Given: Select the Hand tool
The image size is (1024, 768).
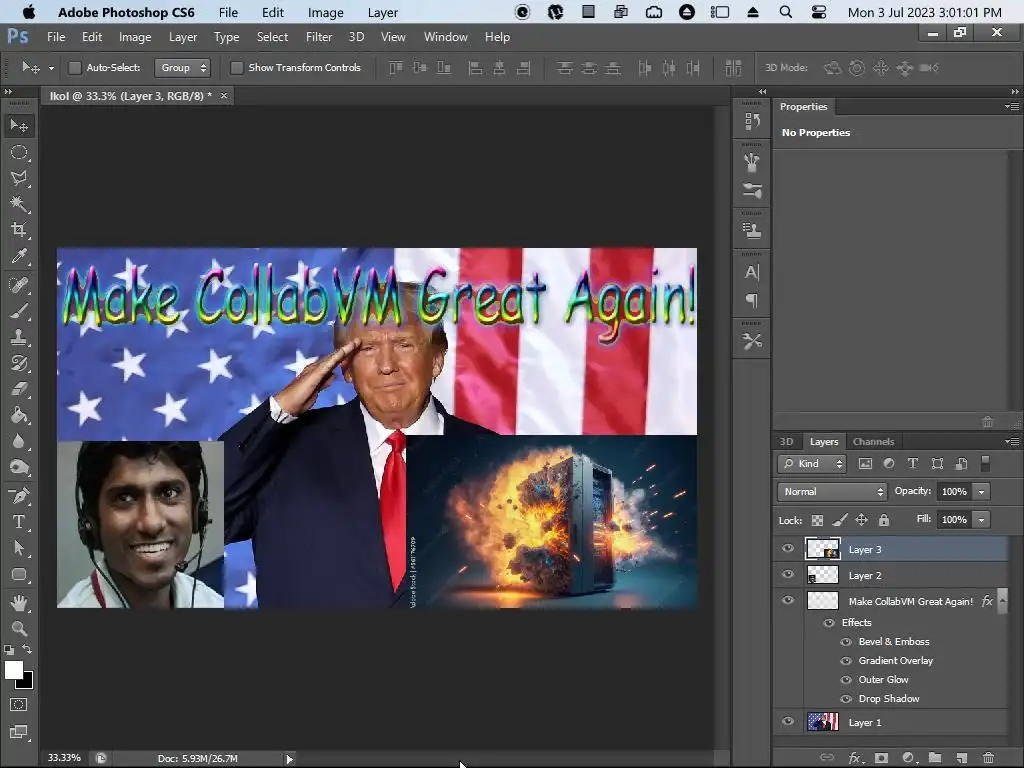Looking at the screenshot, I should (x=19, y=603).
